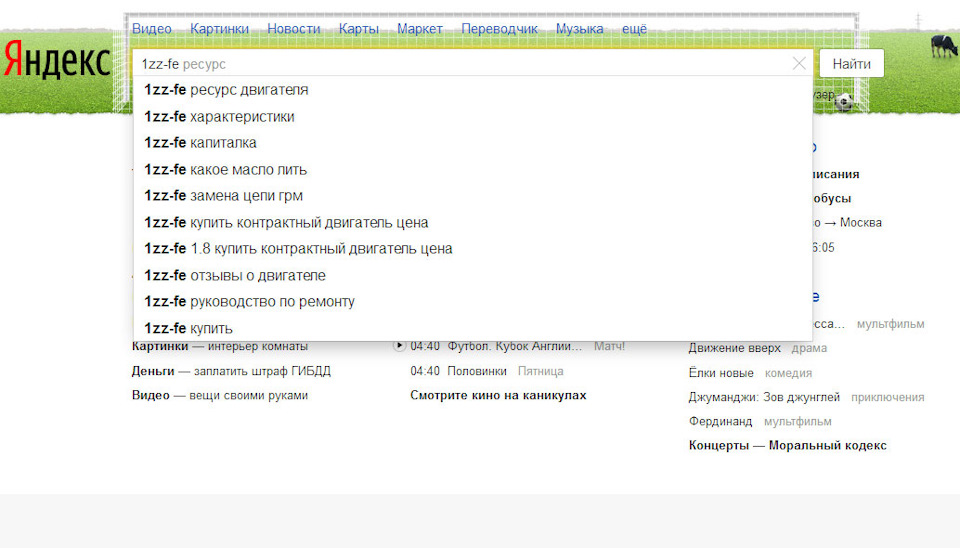Screen dimensions: 960x548
Task: Choose '1zz-fe 1.8 купить контрактный двигатель цена'
Action: pyautogui.click(x=473, y=249)
